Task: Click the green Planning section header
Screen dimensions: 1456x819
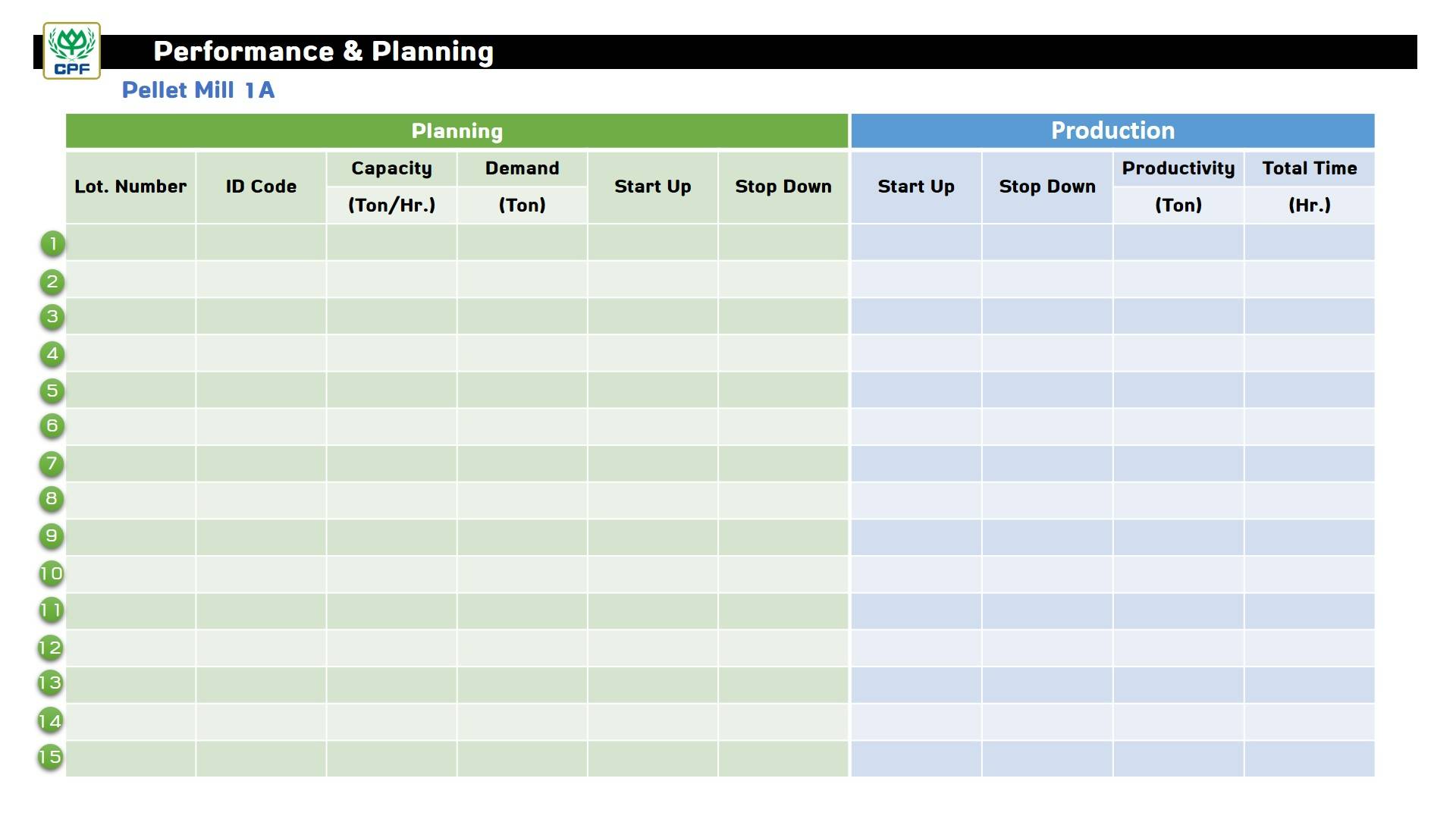Action: [457, 130]
